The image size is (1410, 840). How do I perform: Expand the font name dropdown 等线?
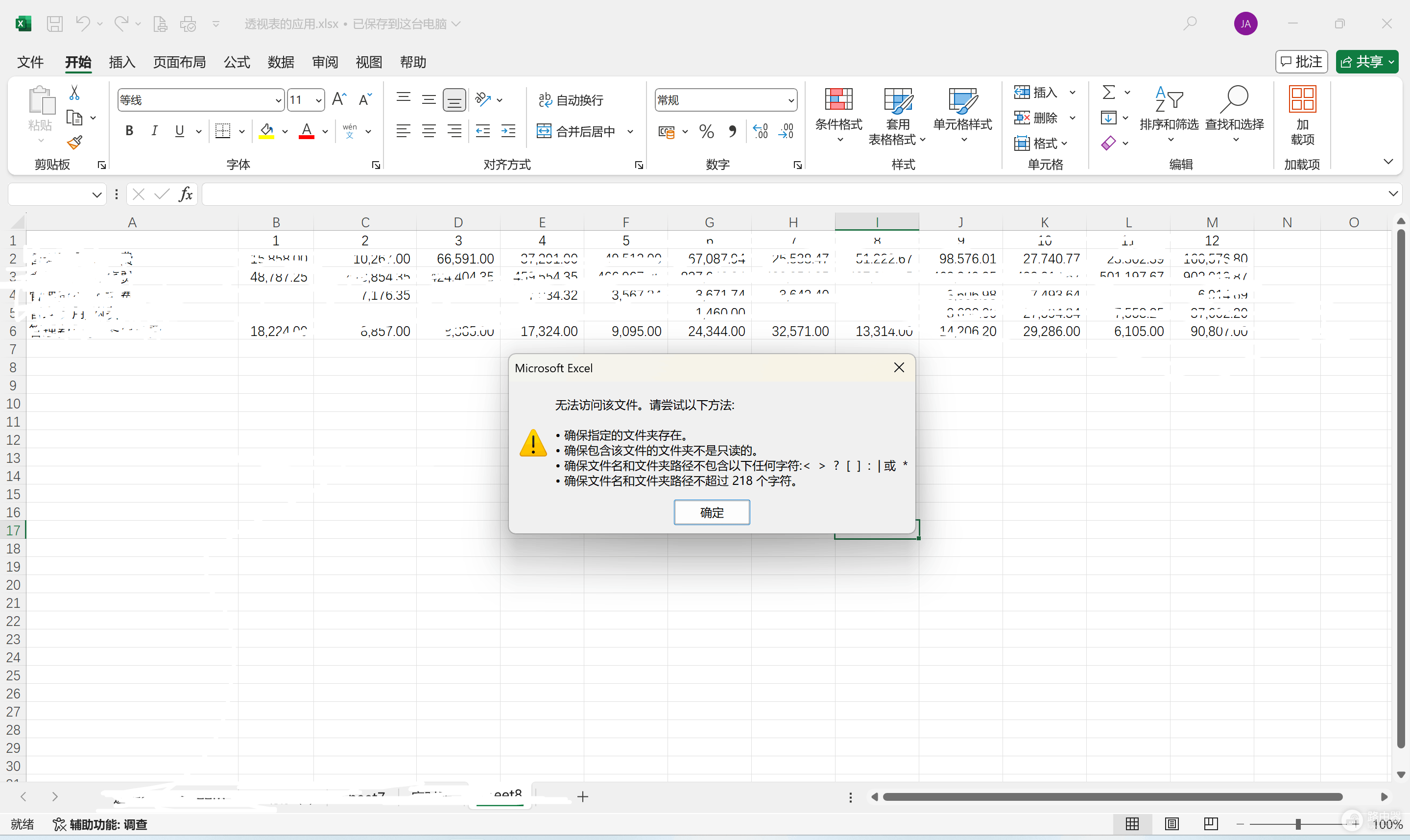(278, 100)
